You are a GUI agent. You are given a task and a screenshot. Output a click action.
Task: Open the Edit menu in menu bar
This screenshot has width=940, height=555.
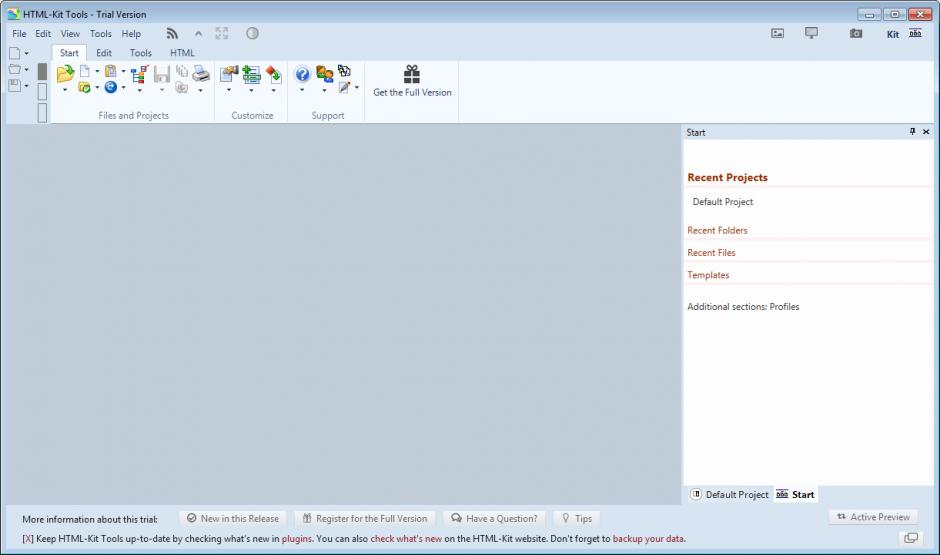43,34
